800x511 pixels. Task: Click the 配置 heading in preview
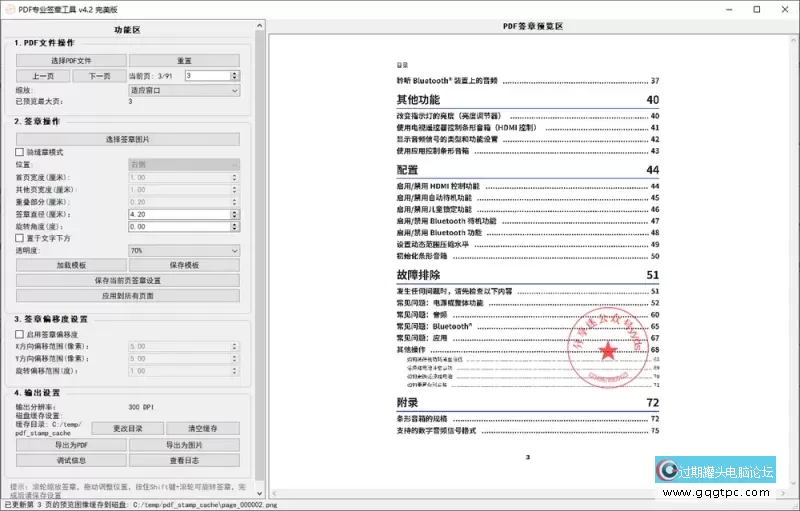[x=407, y=170]
